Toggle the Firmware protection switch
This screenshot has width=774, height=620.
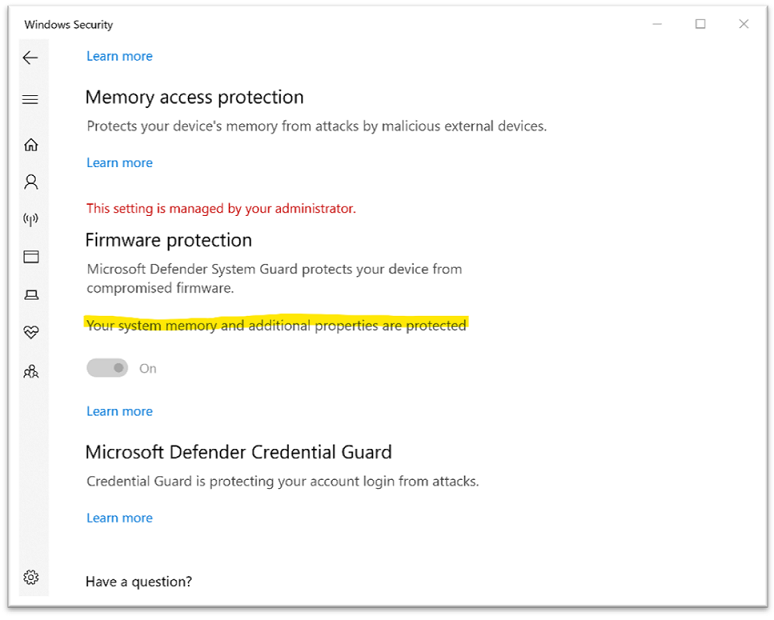(107, 368)
